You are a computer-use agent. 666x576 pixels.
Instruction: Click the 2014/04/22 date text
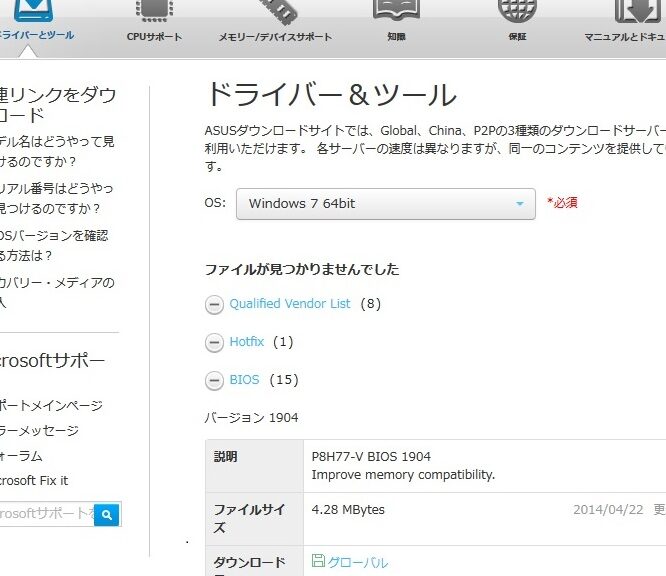(x=608, y=510)
